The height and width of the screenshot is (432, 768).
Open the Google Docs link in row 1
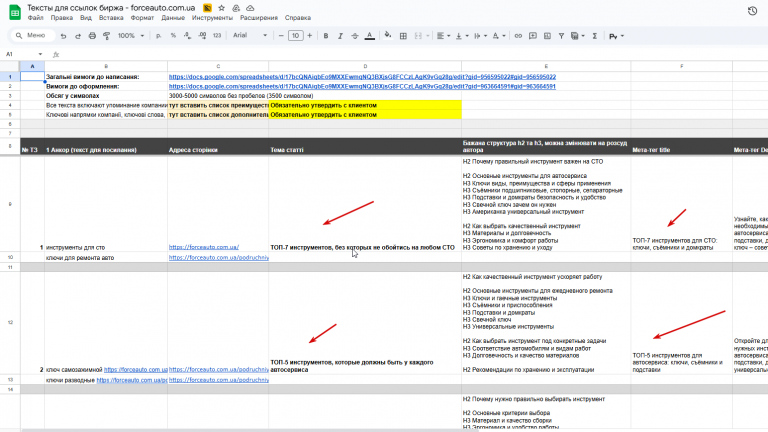point(362,77)
